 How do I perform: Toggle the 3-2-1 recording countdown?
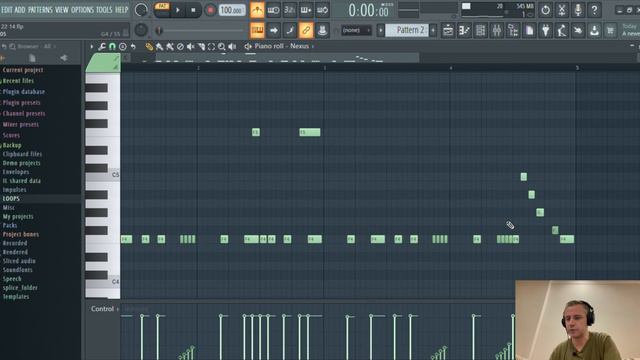pyautogui.click(x=289, y=10)
